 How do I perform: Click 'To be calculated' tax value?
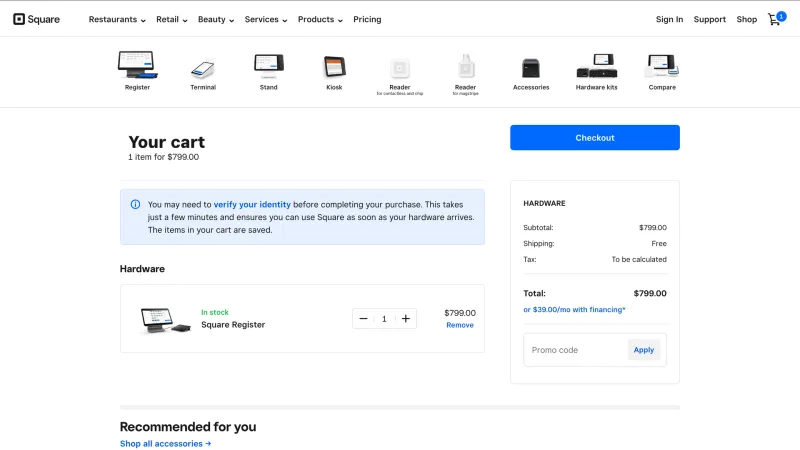coord(639,259)
